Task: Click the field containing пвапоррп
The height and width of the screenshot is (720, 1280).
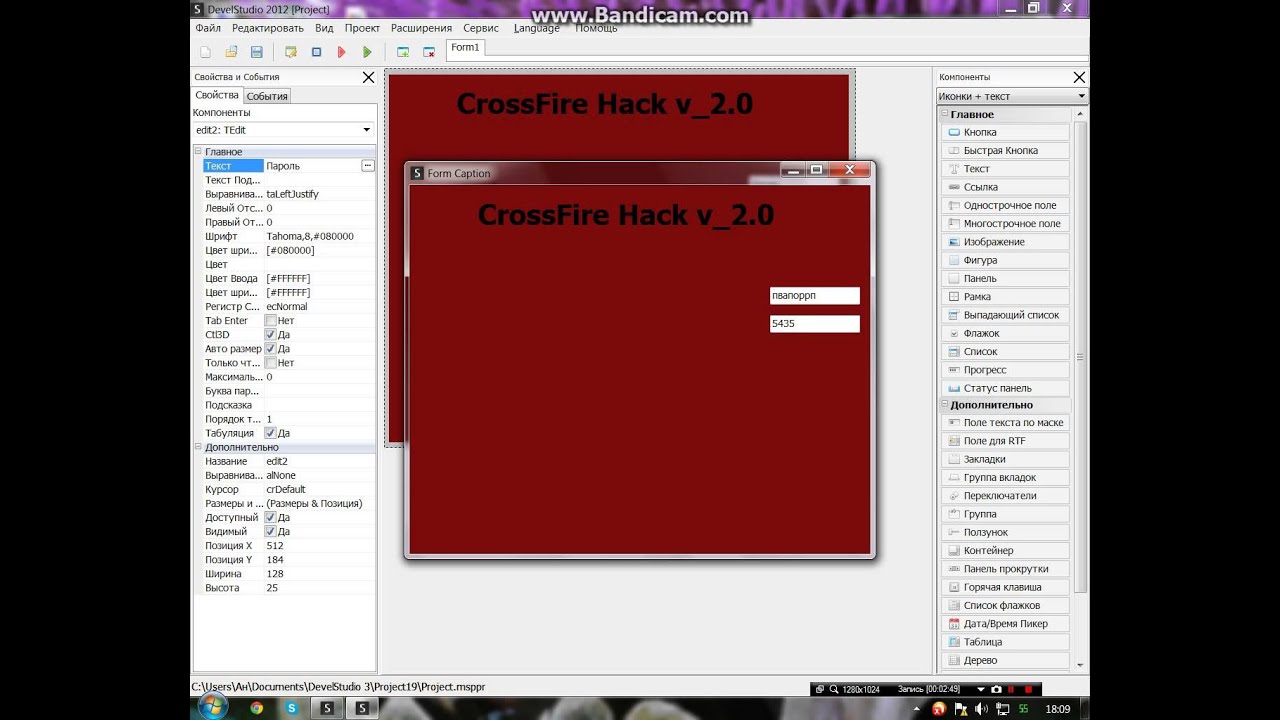Action: pos(815,296)
